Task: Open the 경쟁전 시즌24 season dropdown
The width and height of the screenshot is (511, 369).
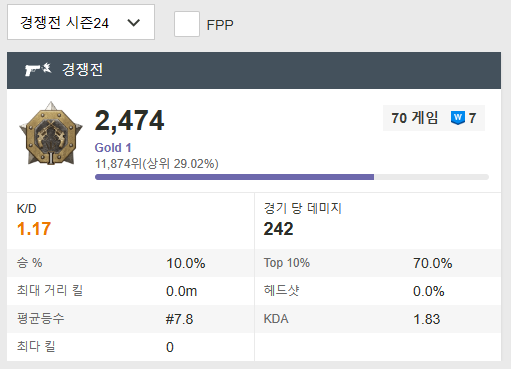Action: click(81, 22)
